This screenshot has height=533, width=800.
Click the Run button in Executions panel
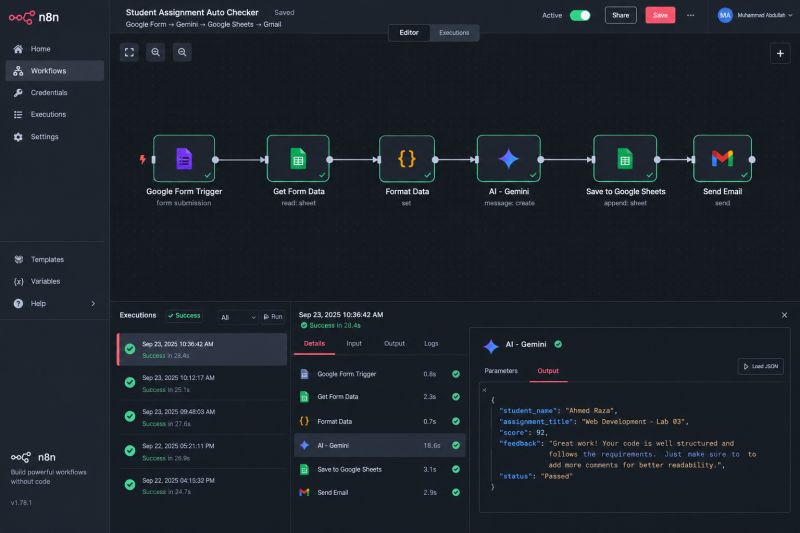pyautogui.click(x=273, y=317)
